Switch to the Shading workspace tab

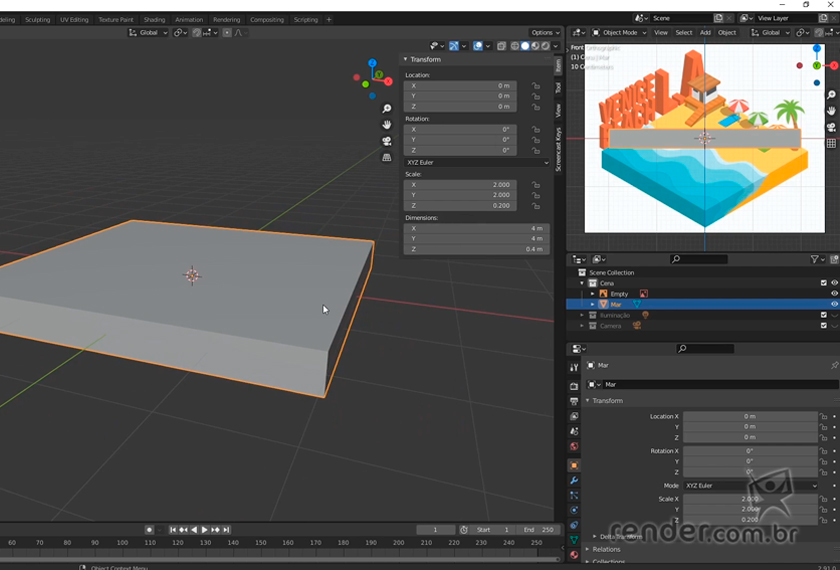[154, 19]
